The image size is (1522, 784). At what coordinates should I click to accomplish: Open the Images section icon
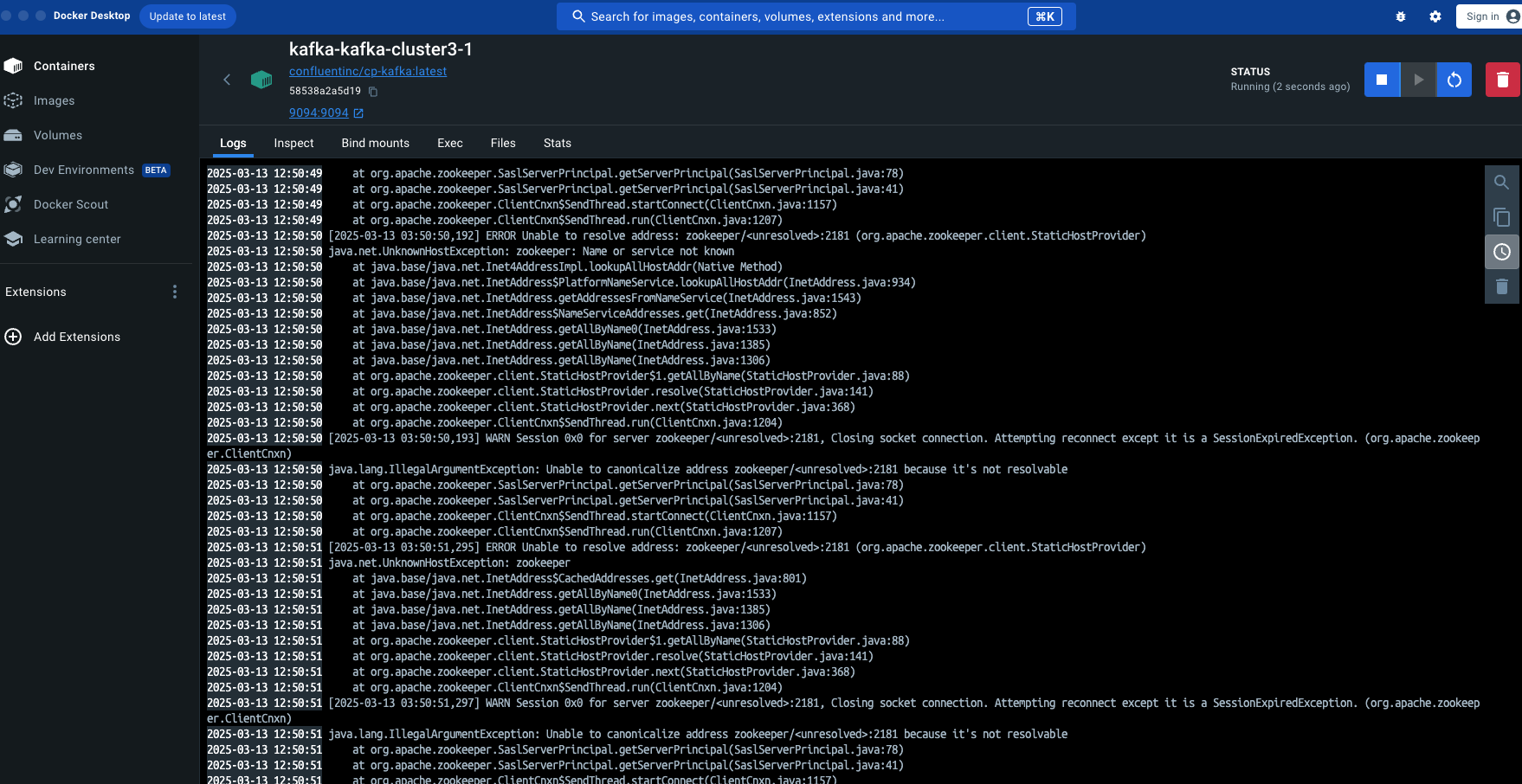(13, 100)
